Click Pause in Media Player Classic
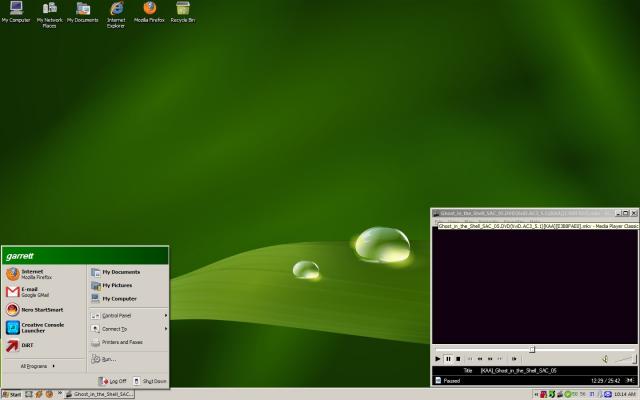This screenshot has width=640, height=400. [448, 359]
